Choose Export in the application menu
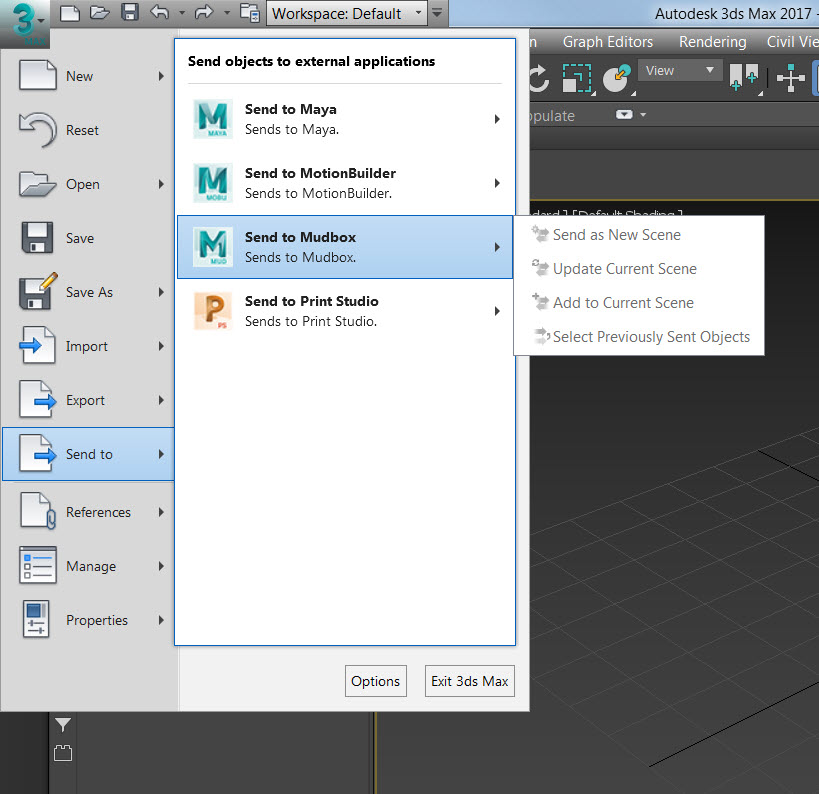 [89, 401]
